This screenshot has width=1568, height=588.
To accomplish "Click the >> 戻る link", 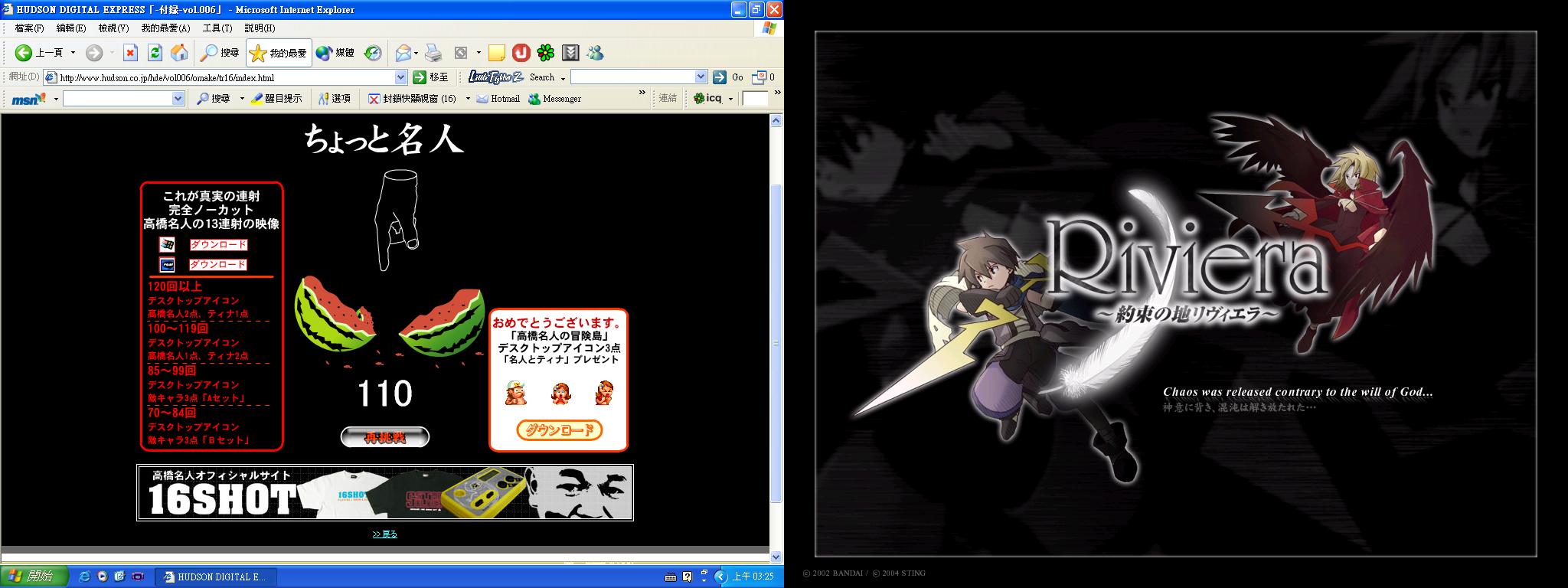I will pos(385,534).
